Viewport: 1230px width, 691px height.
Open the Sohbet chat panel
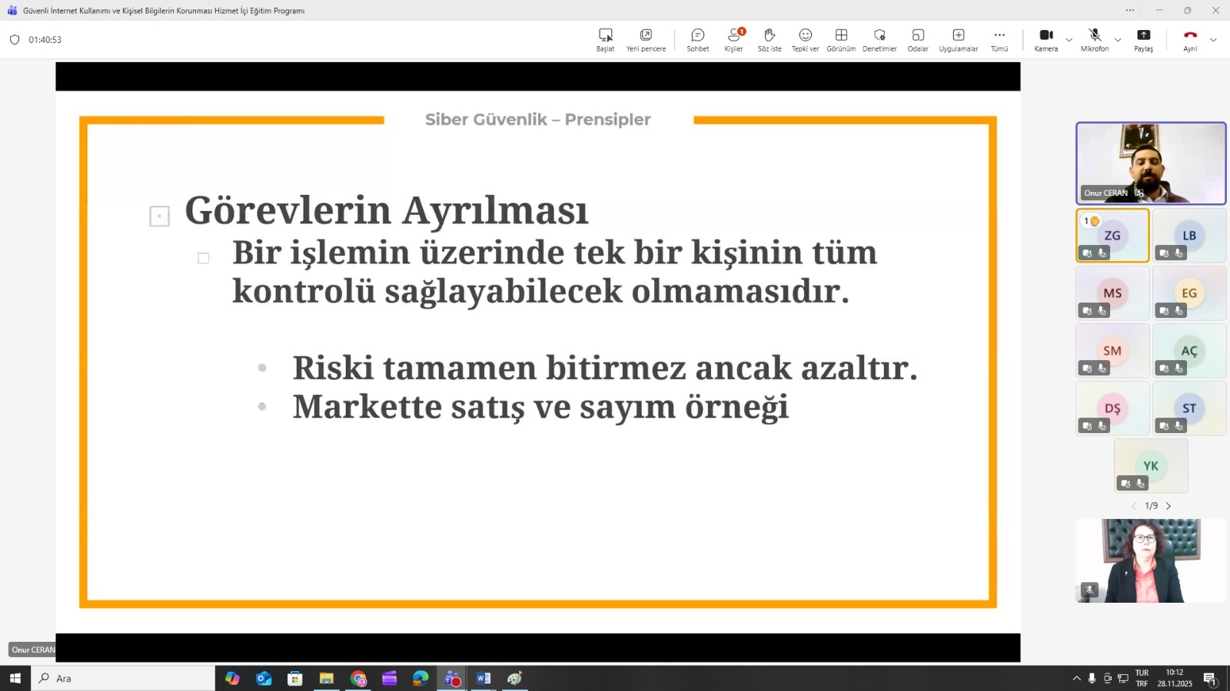click(697, 39)
